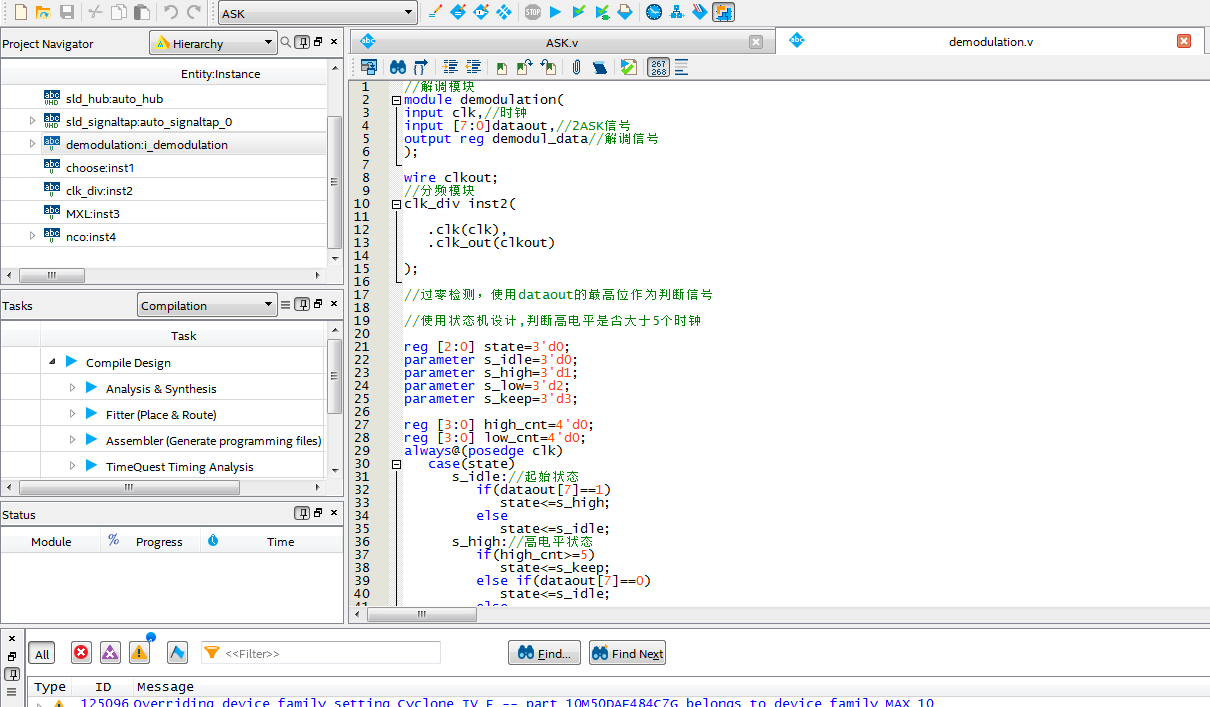Screen dimensions: 1210x707
Task: Click the paperclip Insert File icon
Action: tap(576, 67)
